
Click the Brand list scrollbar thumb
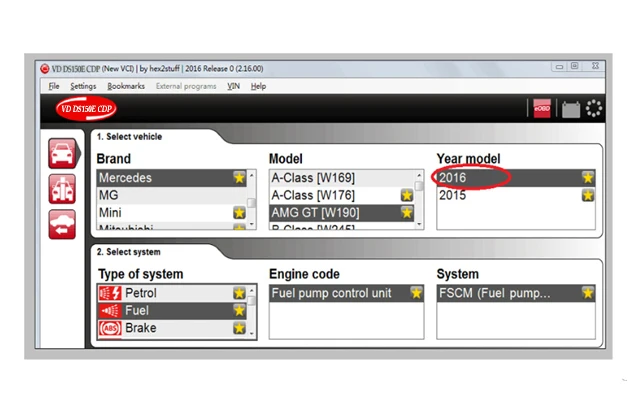(252, 203)
